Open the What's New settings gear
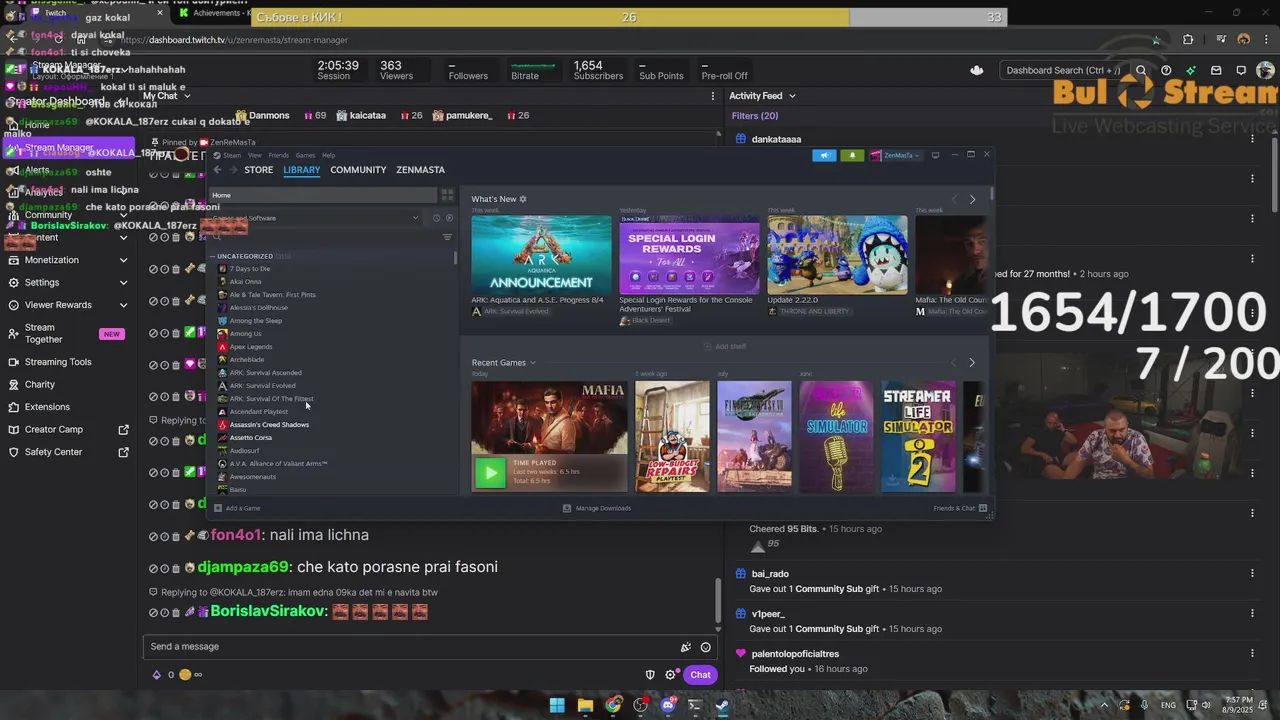 [x=523, y=199]
